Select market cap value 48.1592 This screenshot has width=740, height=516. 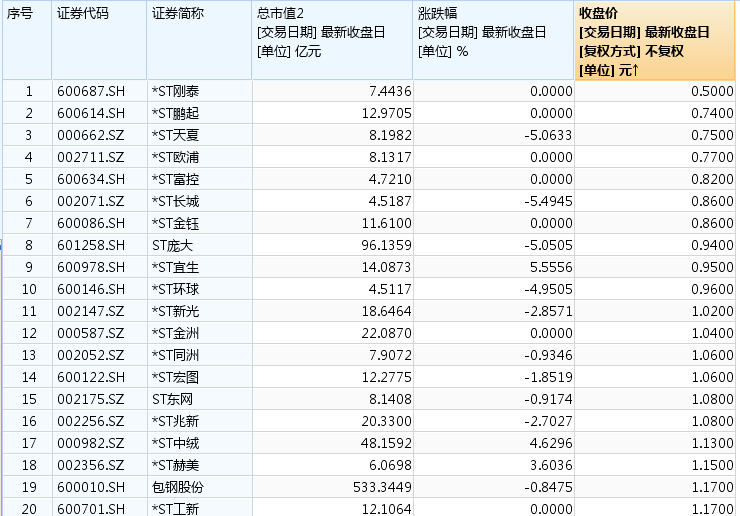pos(387,443)
